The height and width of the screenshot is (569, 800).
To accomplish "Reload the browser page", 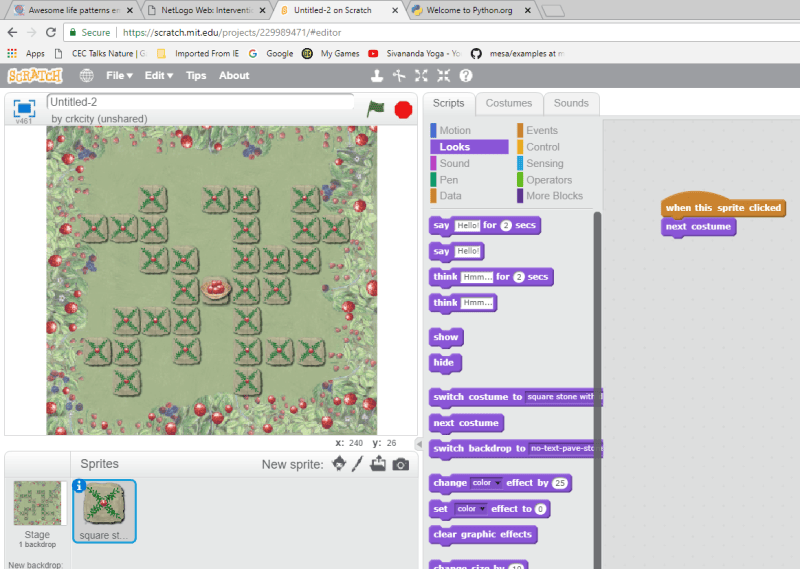I will (x=51, y=32).
